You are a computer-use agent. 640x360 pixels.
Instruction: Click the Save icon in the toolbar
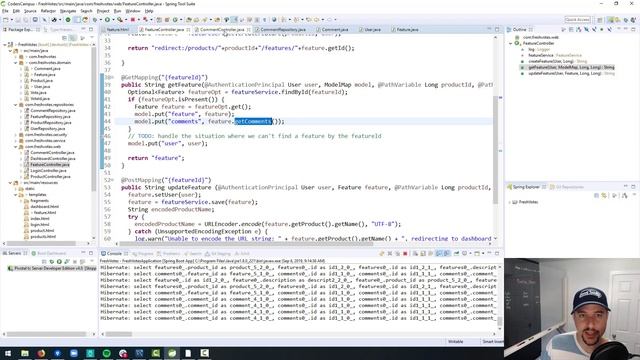(18, 20)
